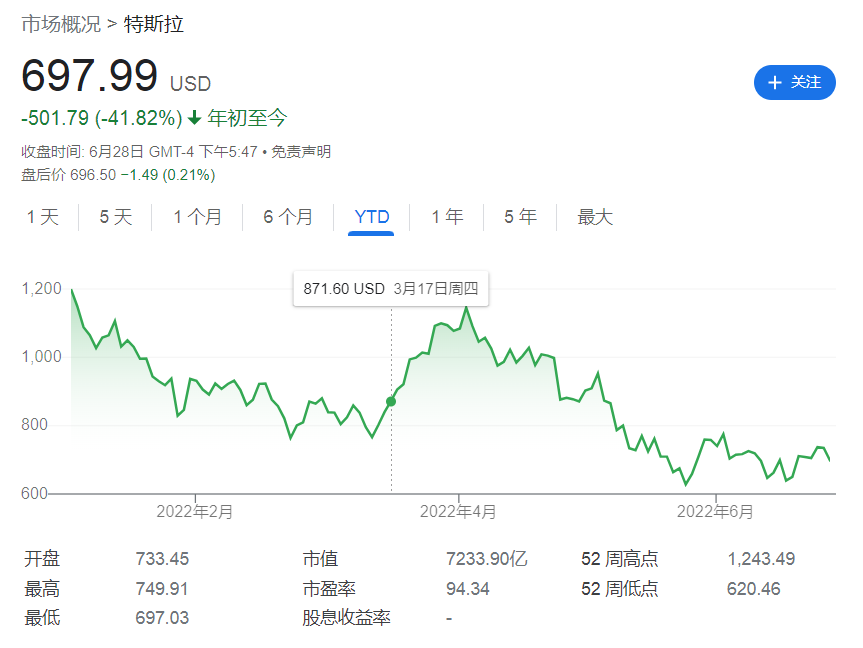
Task: Follow the stock with the 关注 button
Action: [x=794, y=83]
